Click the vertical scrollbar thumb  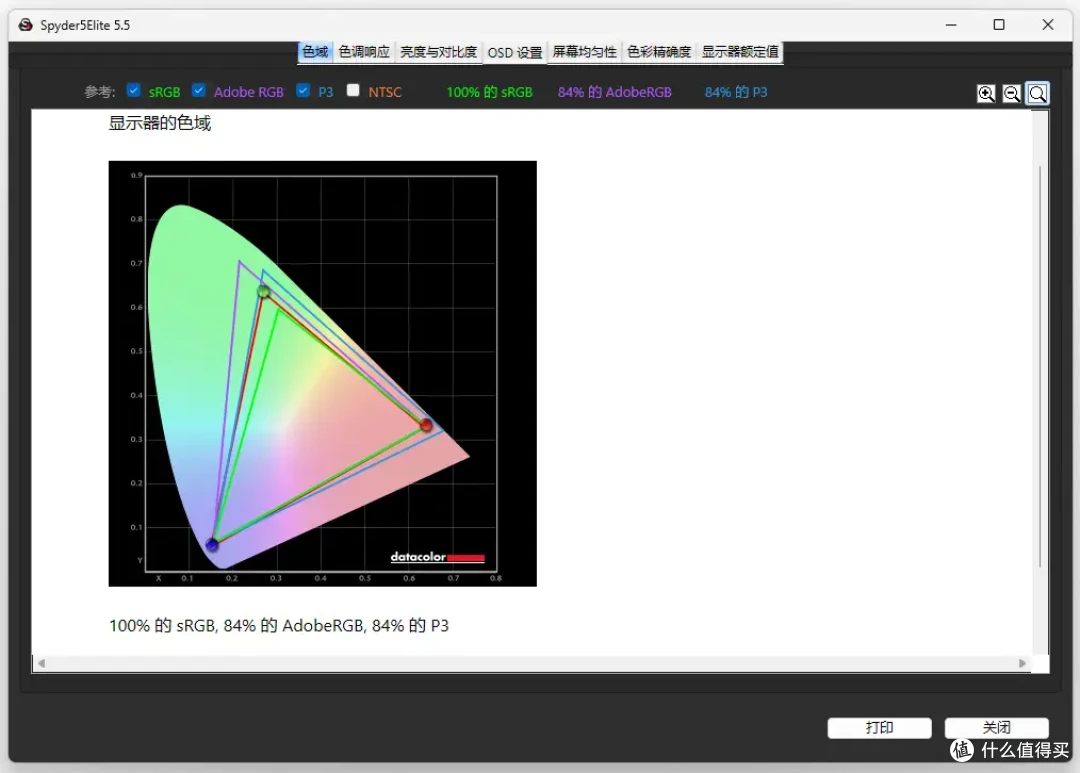coord(1040,367)
